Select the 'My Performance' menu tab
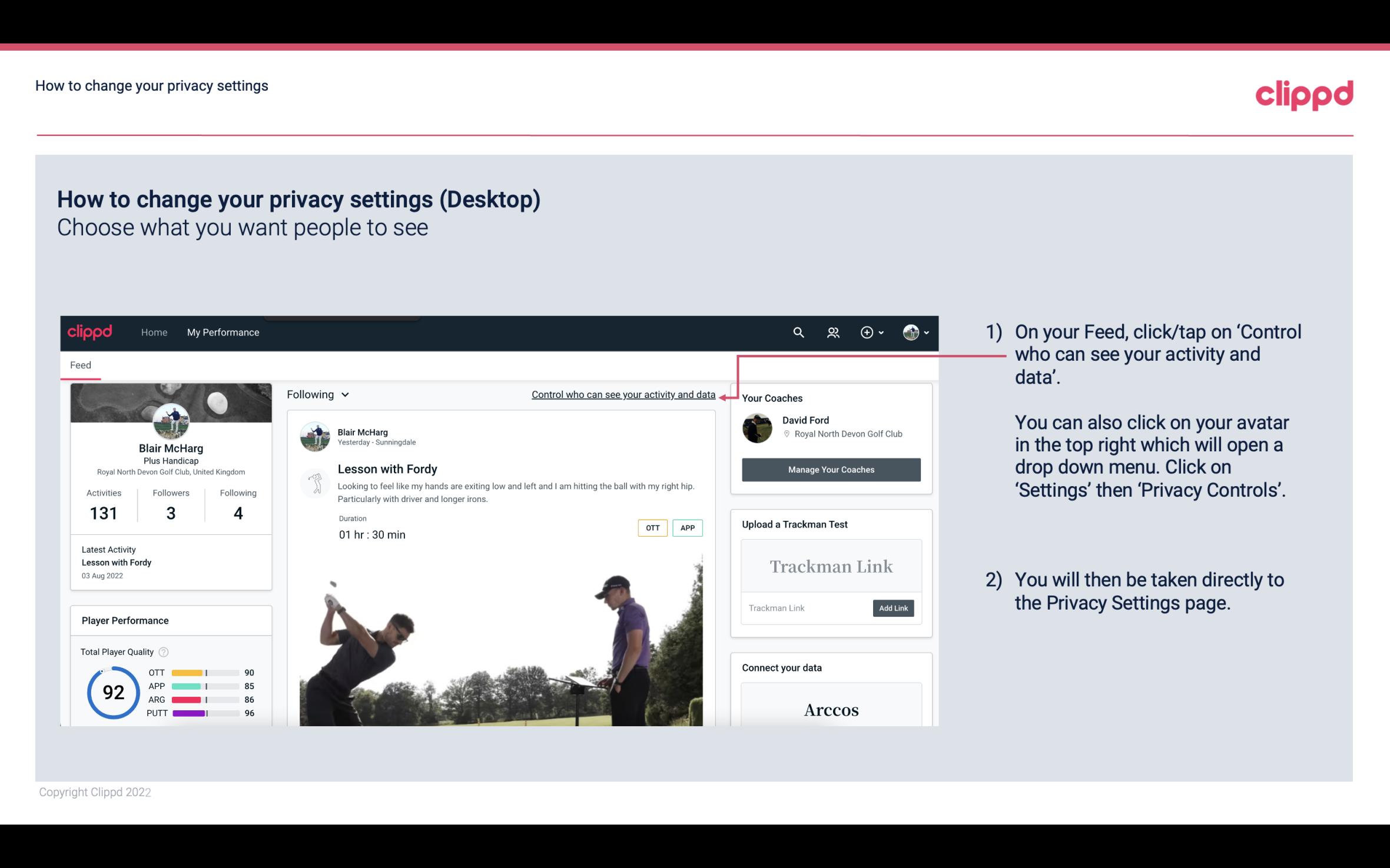 tap(222, 332)
